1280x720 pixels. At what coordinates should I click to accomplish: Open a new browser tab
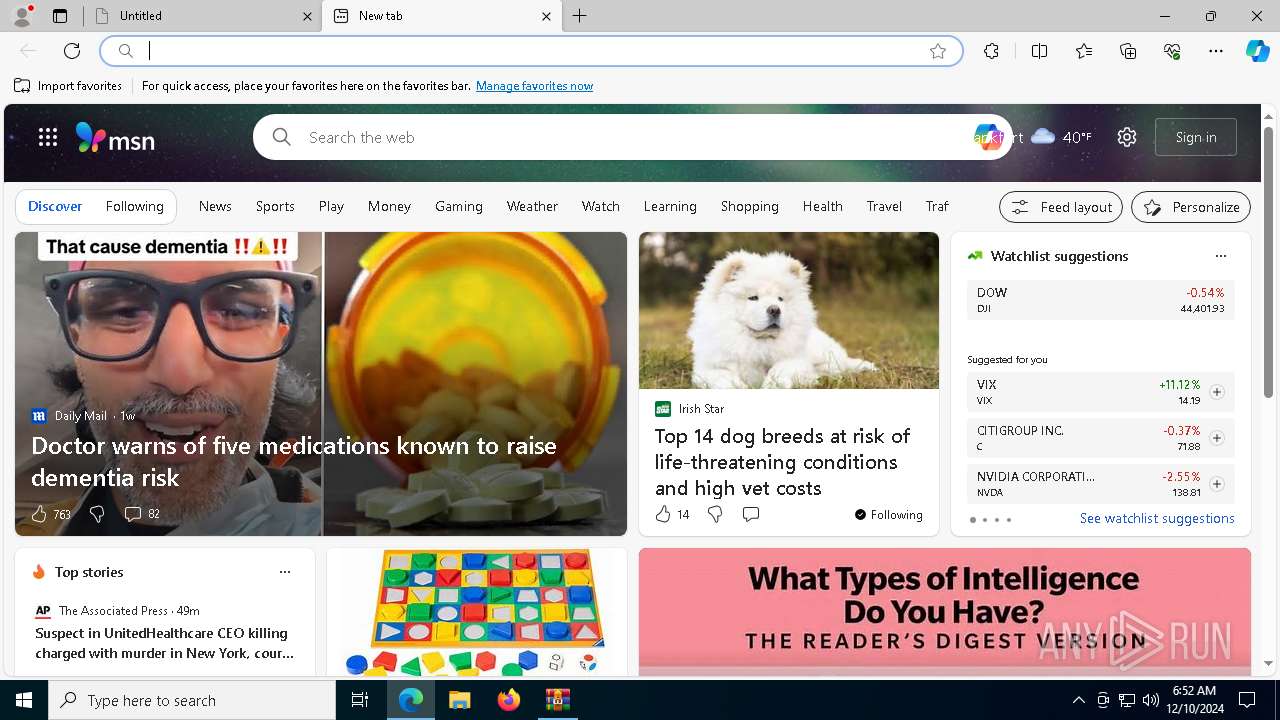click(x=580, y=16)
